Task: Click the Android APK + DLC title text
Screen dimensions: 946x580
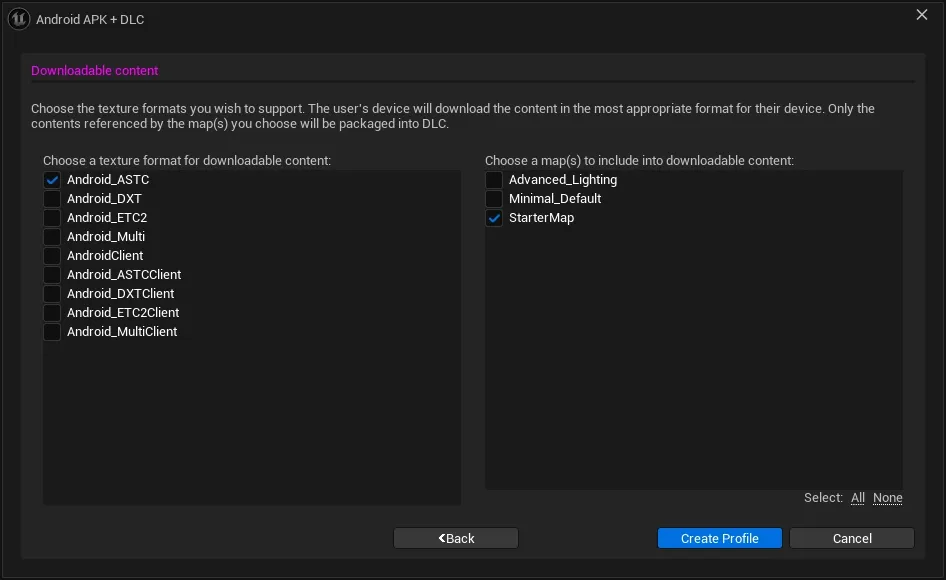Action: (x=90, y=19)
